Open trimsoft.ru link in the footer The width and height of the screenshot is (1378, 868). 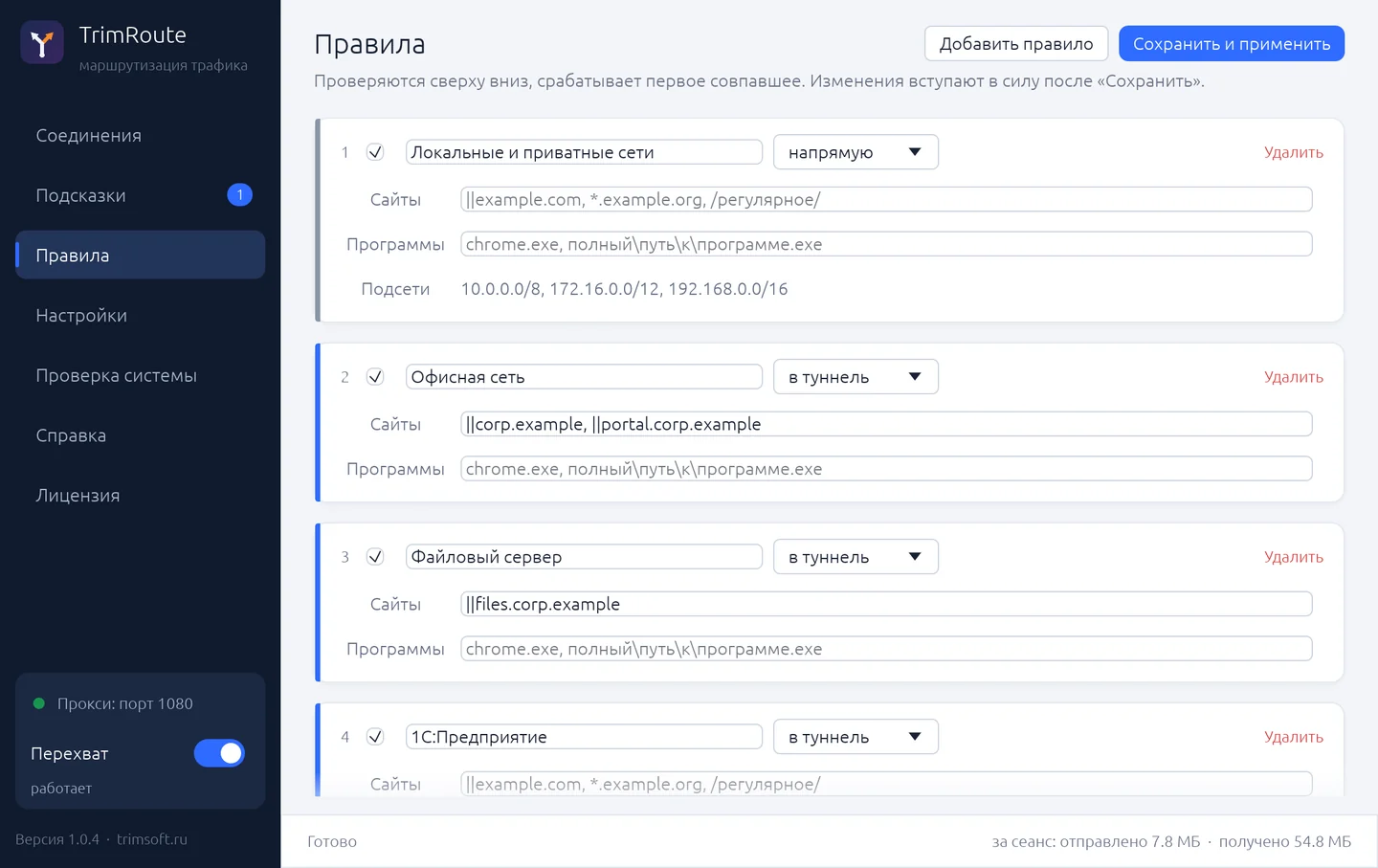point(152,839)
